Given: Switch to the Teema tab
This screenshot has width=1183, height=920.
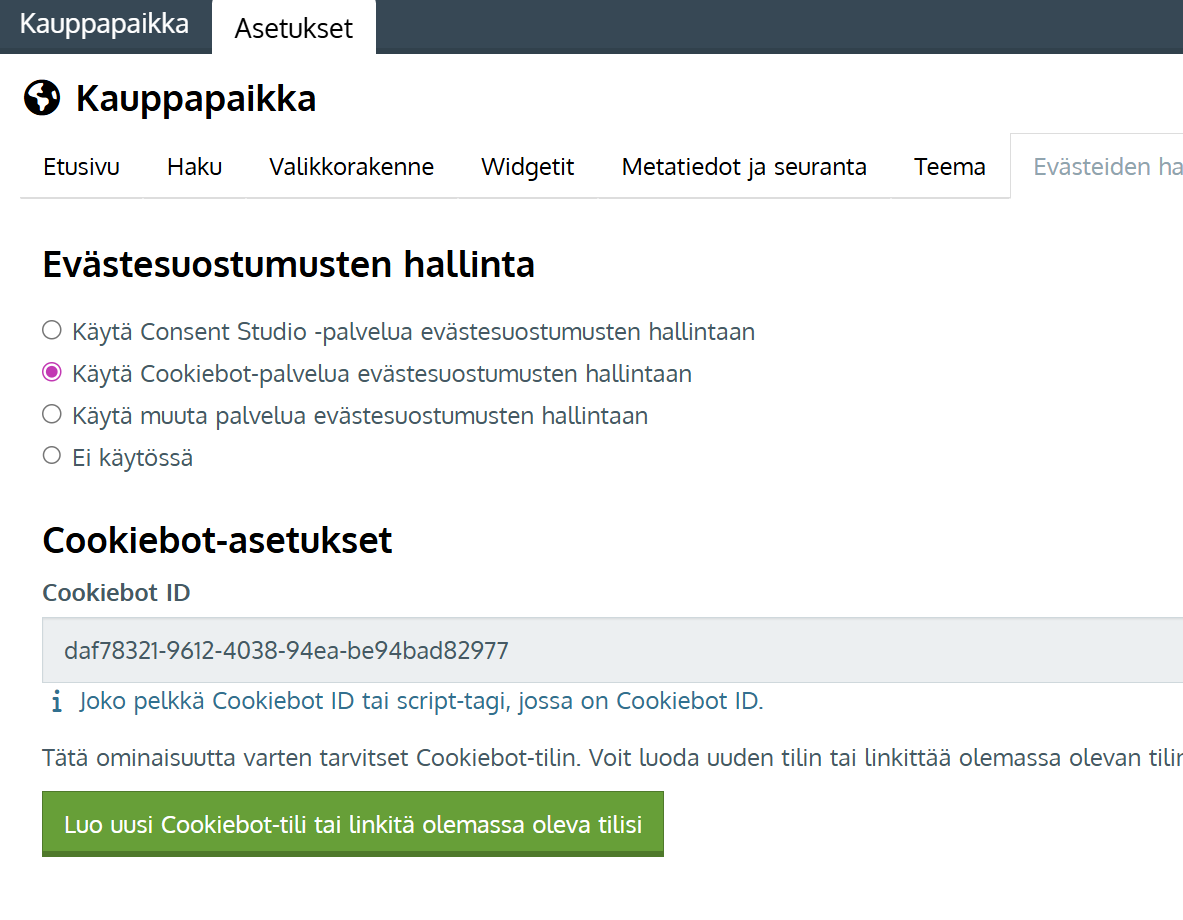Looking at the screenshot, I should click(x=949, y=166).
